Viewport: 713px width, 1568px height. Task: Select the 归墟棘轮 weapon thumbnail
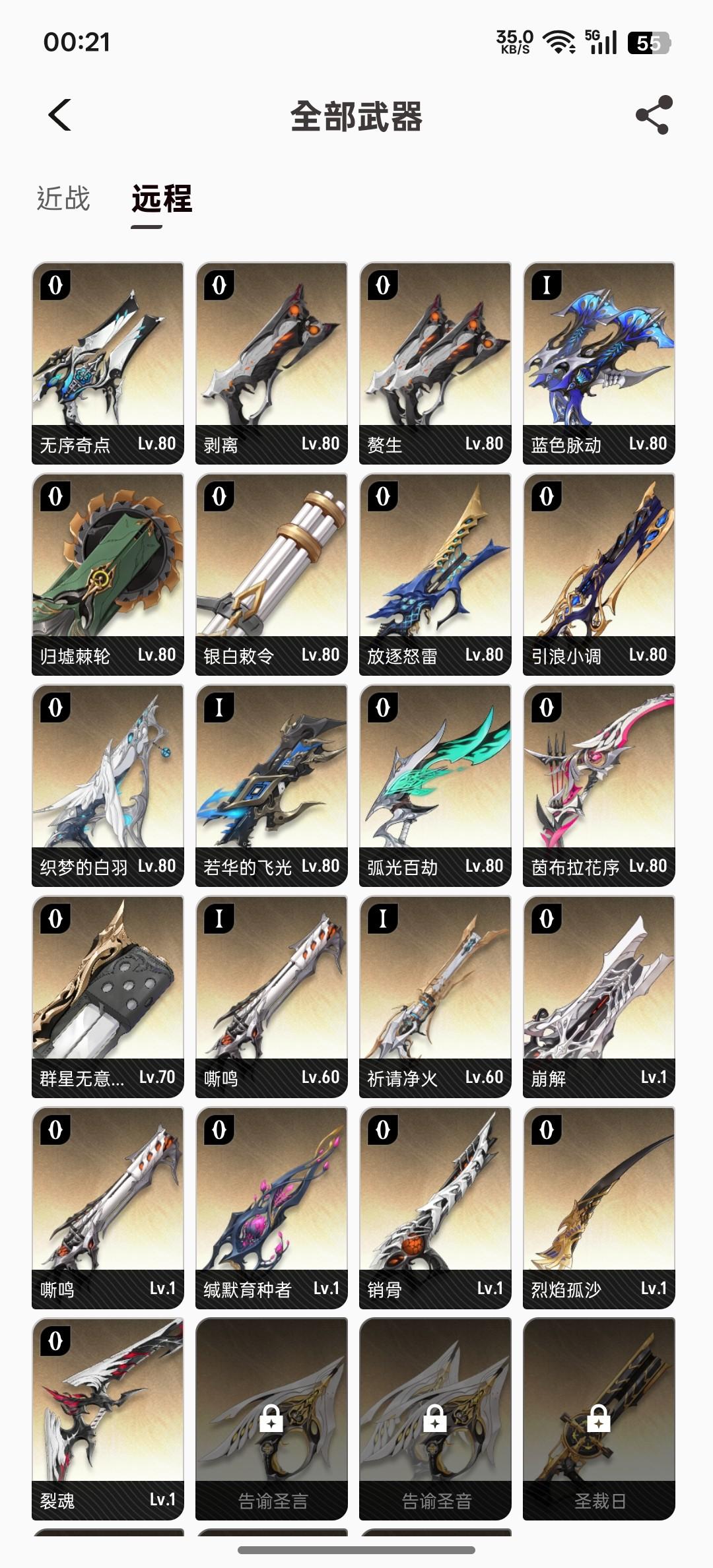[108, 574]
